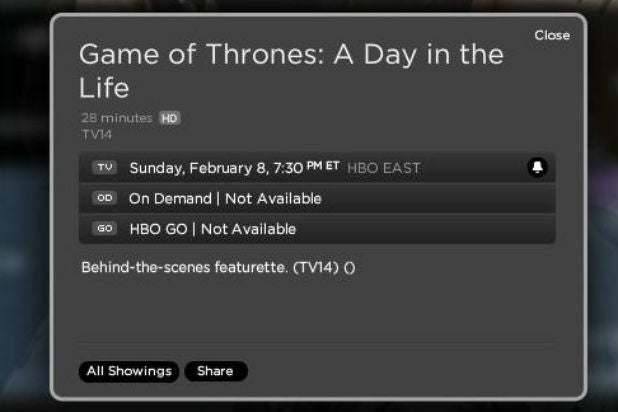Click the HD quality badge
This screenshot has height=412, width=618.
tap(169, 118)
